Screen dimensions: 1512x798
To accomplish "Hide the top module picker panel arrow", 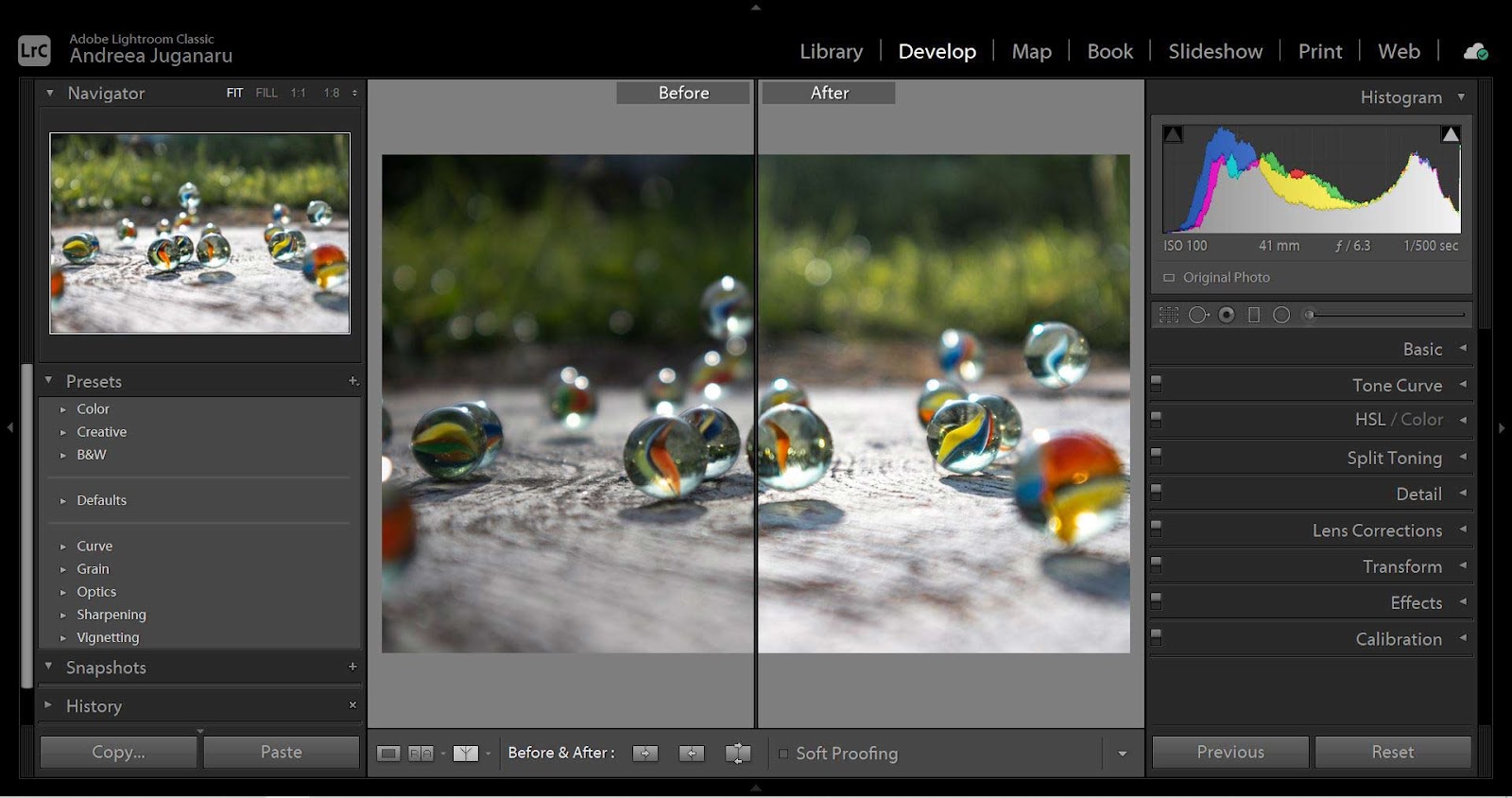I will (756, 8).
